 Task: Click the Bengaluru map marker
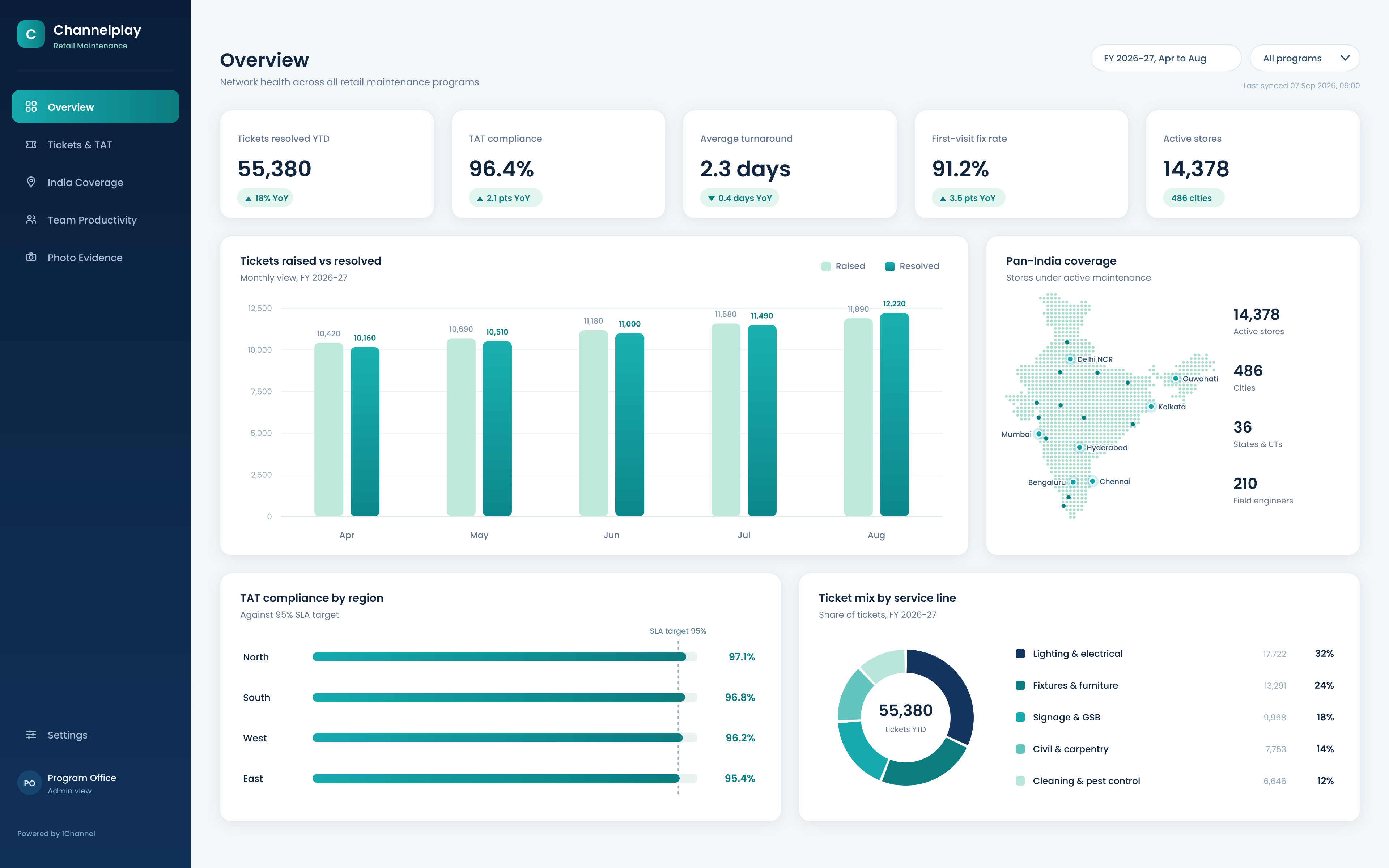tap(1073, 482)
